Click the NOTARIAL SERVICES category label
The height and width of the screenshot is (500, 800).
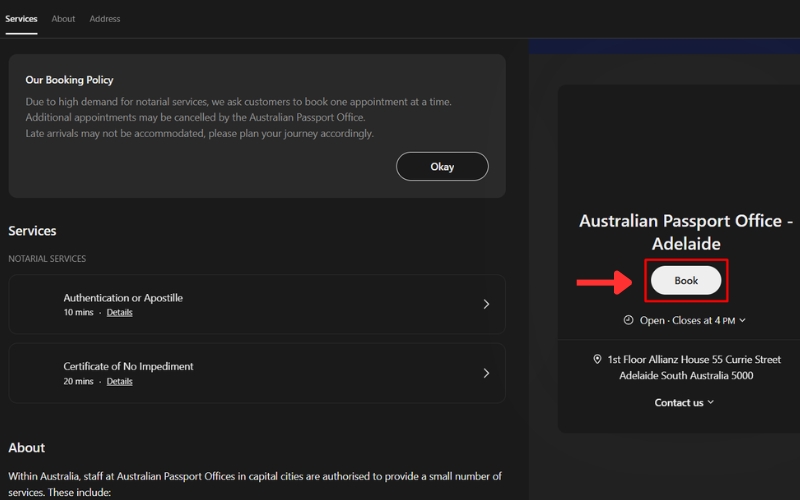(x=47, y=259)
